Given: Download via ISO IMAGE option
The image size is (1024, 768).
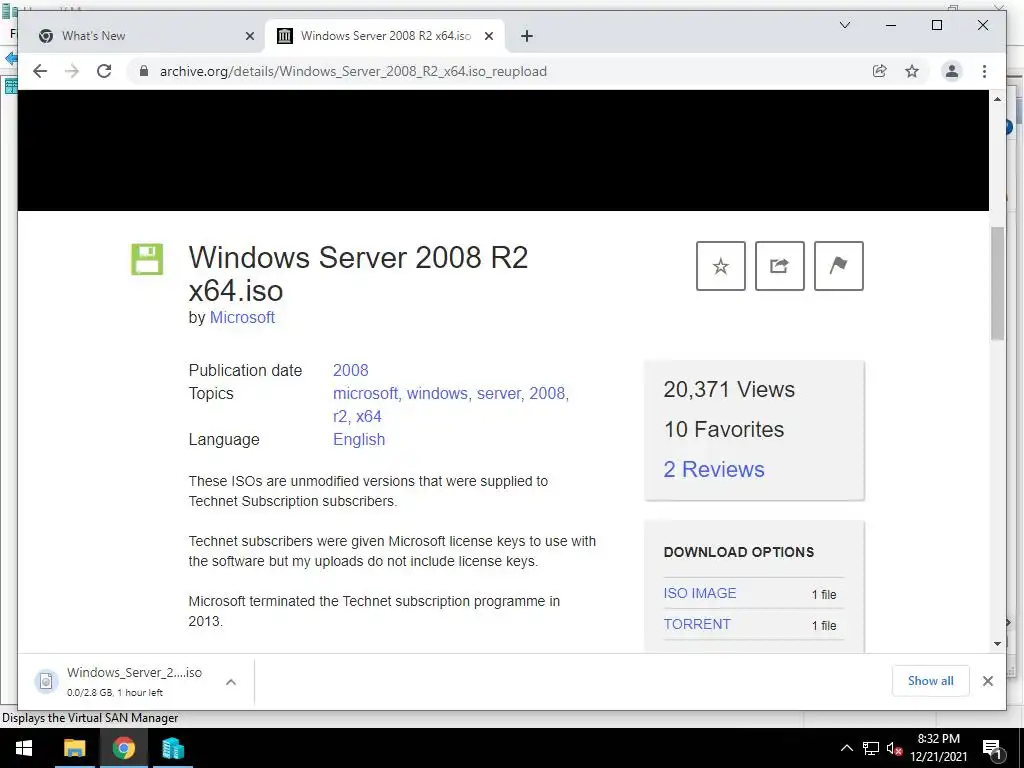Looking at the screenshot, I should point(700,594).
